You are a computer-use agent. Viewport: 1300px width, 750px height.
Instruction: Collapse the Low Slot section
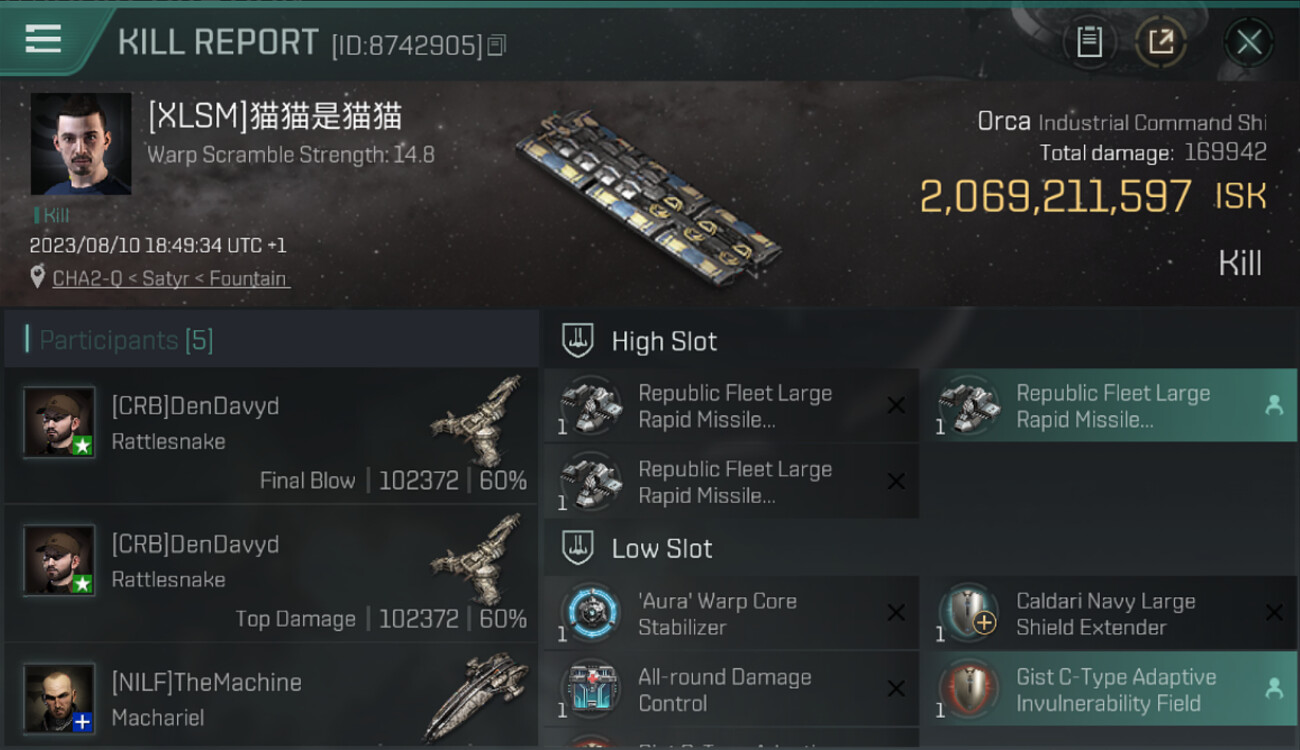578,548
